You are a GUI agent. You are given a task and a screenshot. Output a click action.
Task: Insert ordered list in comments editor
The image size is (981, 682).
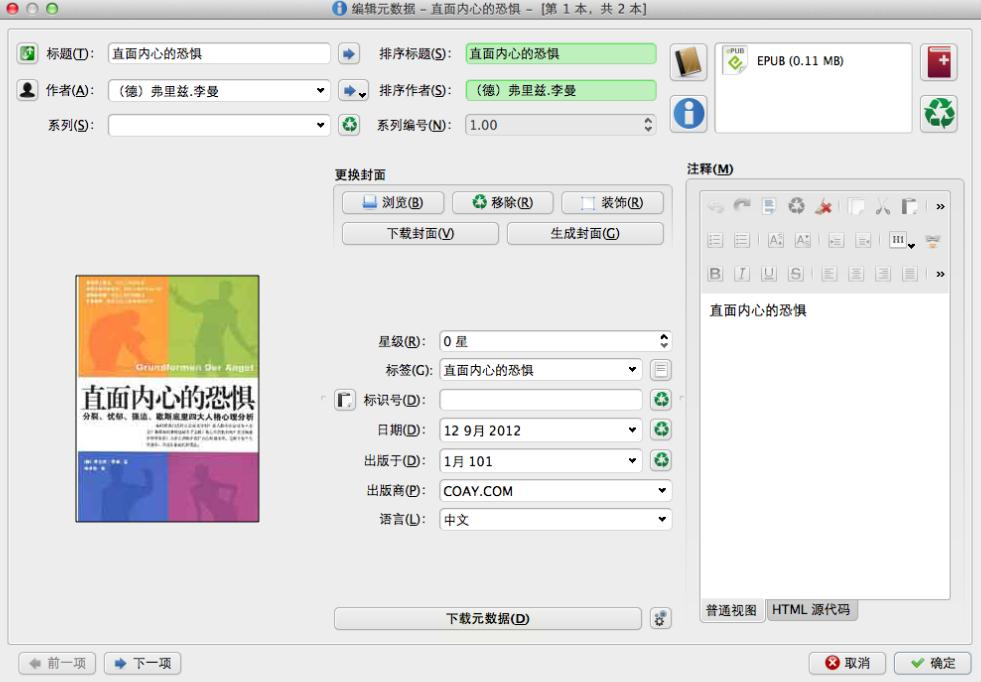pyautogui.click(x=715, y=240)
